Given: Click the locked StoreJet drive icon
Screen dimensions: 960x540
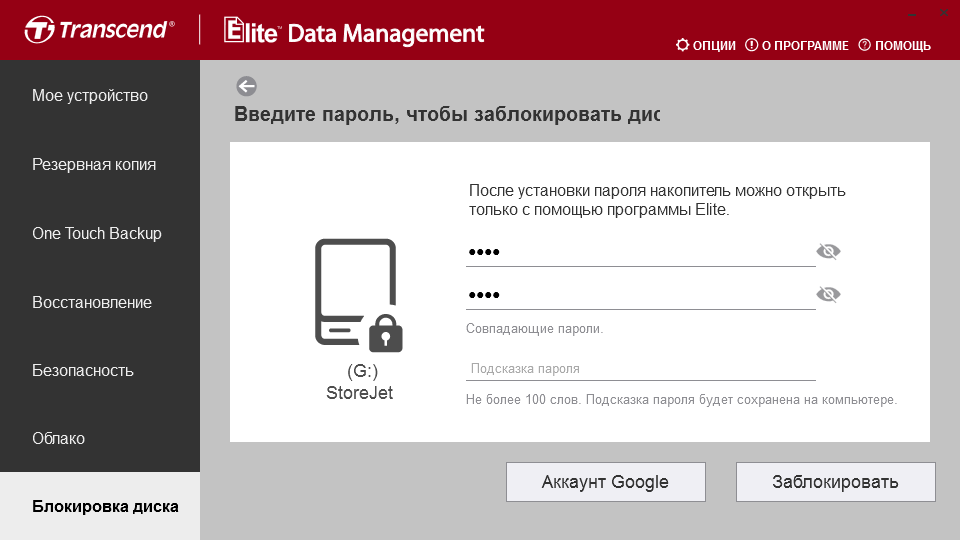Looking at the screenshot, I should [x=359, y=295].
